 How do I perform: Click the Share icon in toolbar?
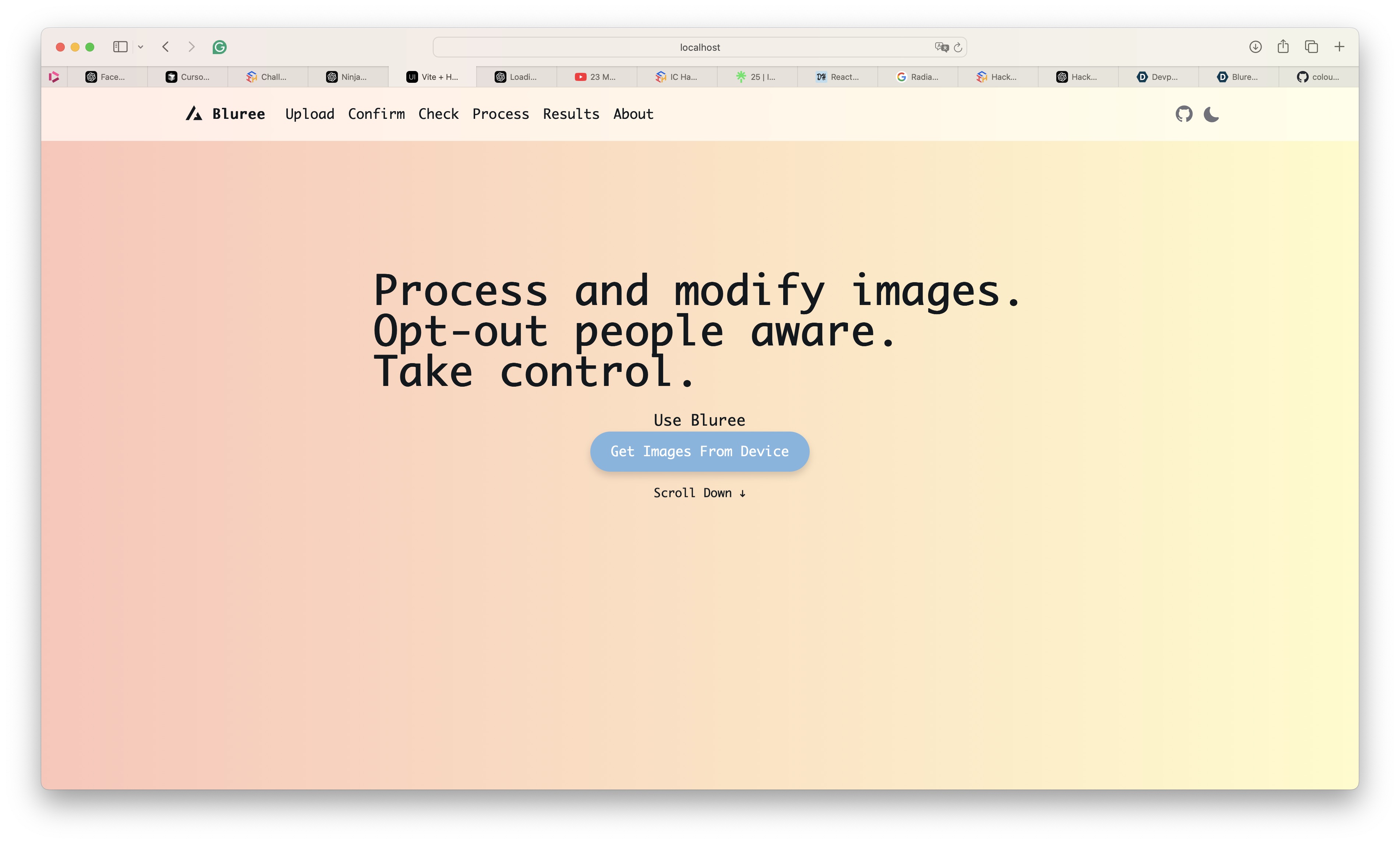[x=1283, y=47]
